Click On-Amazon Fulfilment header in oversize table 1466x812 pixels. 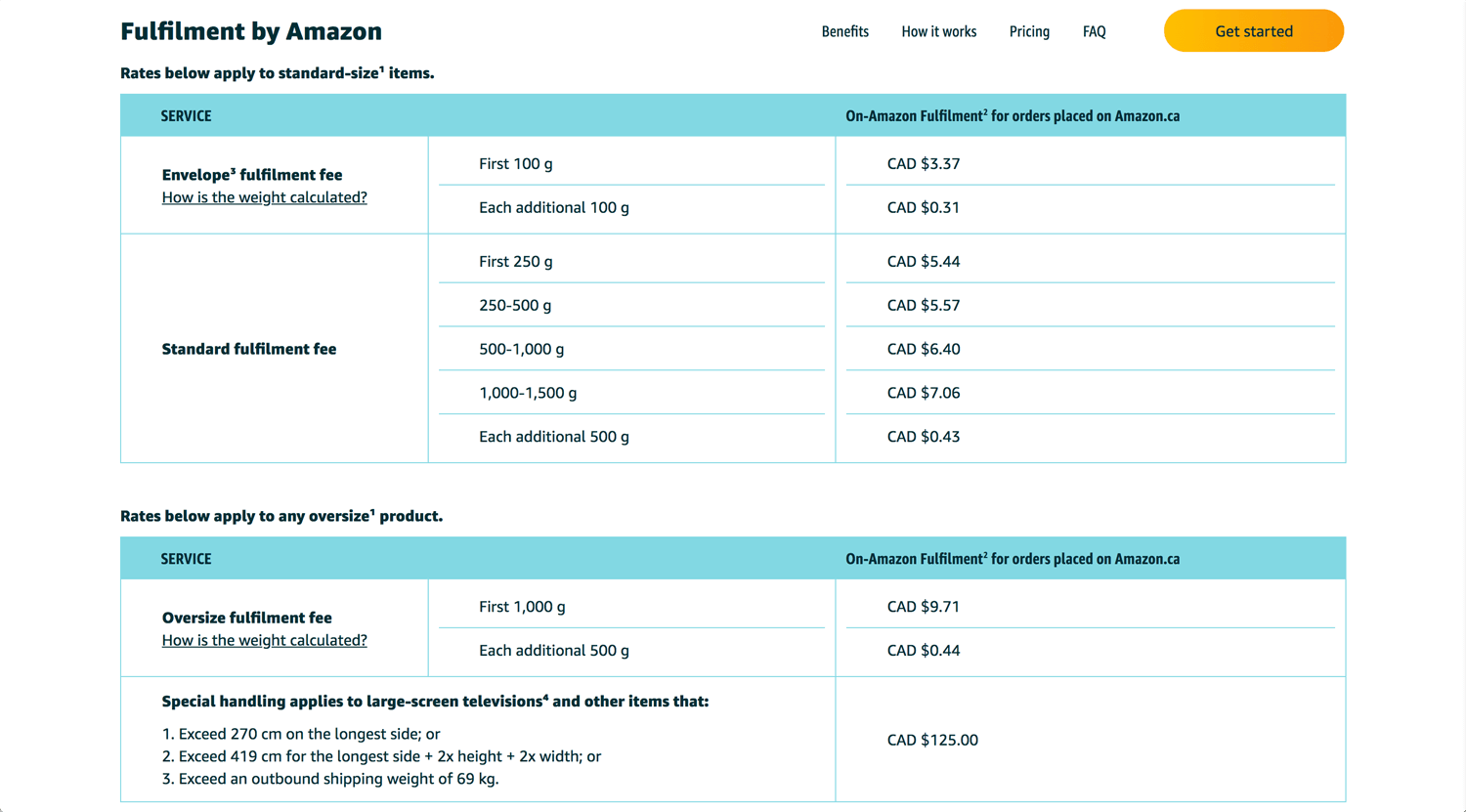coord(1013,559)
